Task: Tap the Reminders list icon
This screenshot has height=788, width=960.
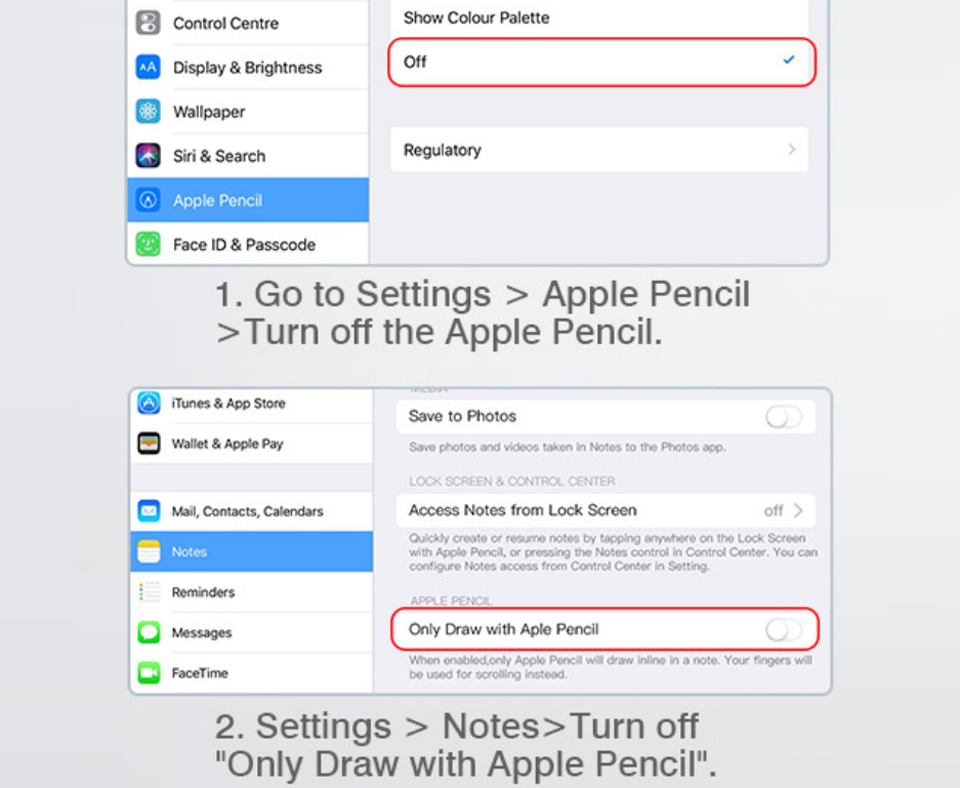Action: coord(149,592)
